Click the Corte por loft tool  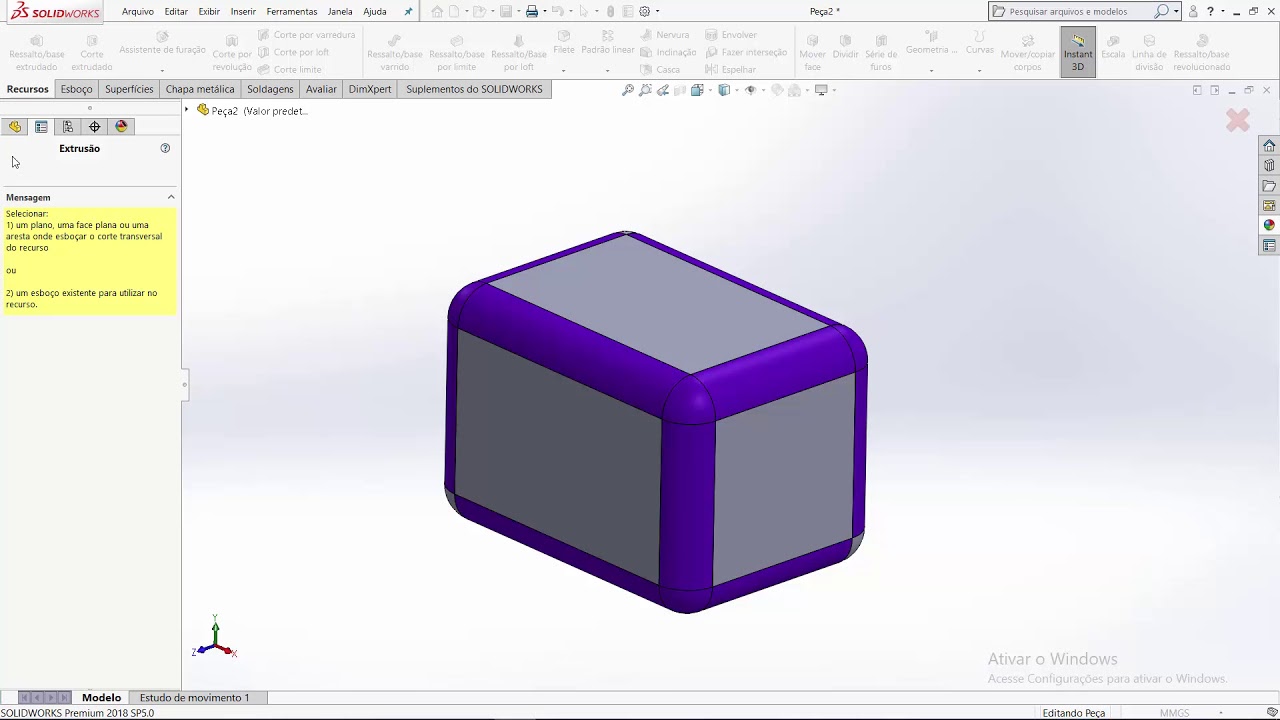click(x=293, y=52)
